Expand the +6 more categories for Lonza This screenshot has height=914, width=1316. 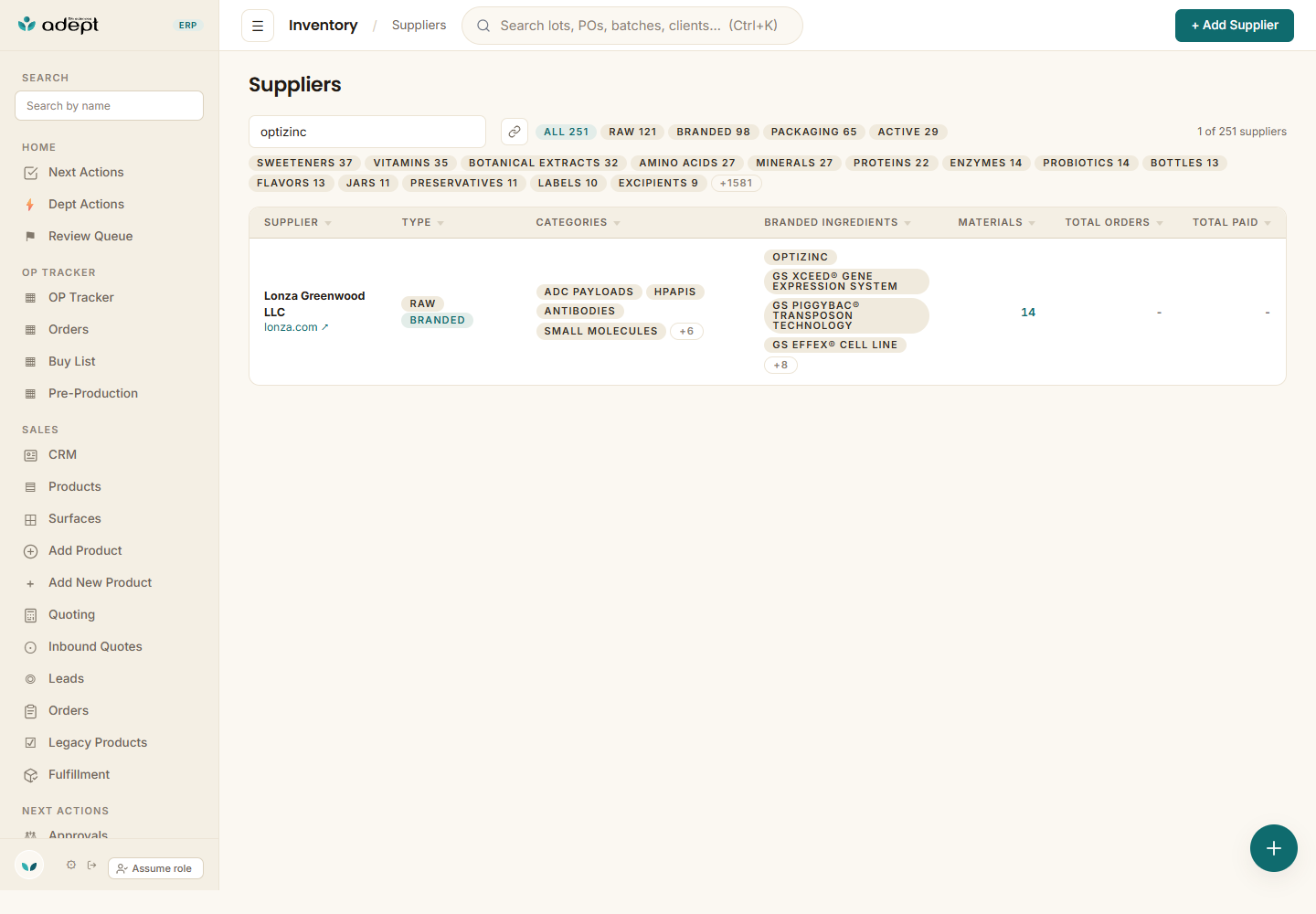pos(686,331)
